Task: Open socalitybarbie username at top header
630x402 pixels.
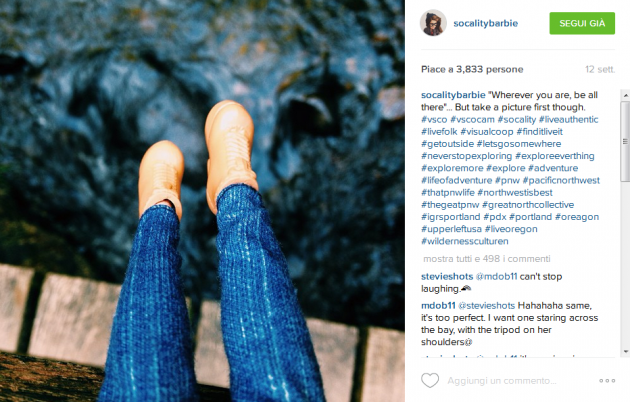Action: [x=485, y=23]
